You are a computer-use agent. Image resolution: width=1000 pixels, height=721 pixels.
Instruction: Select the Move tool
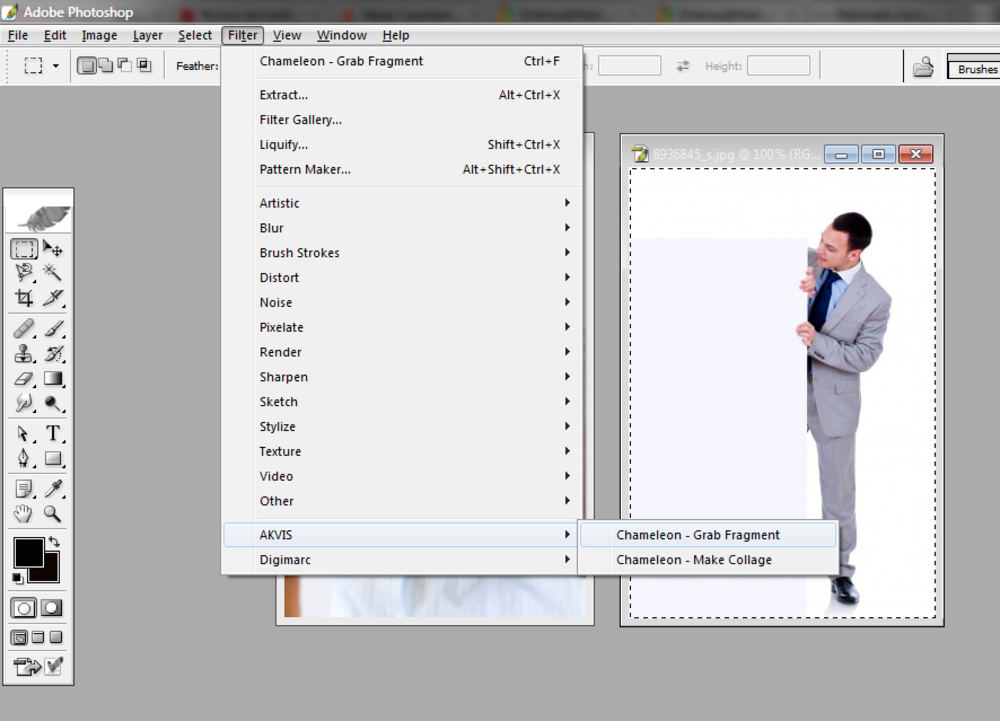pyautogui.click(x=52, y=248)
